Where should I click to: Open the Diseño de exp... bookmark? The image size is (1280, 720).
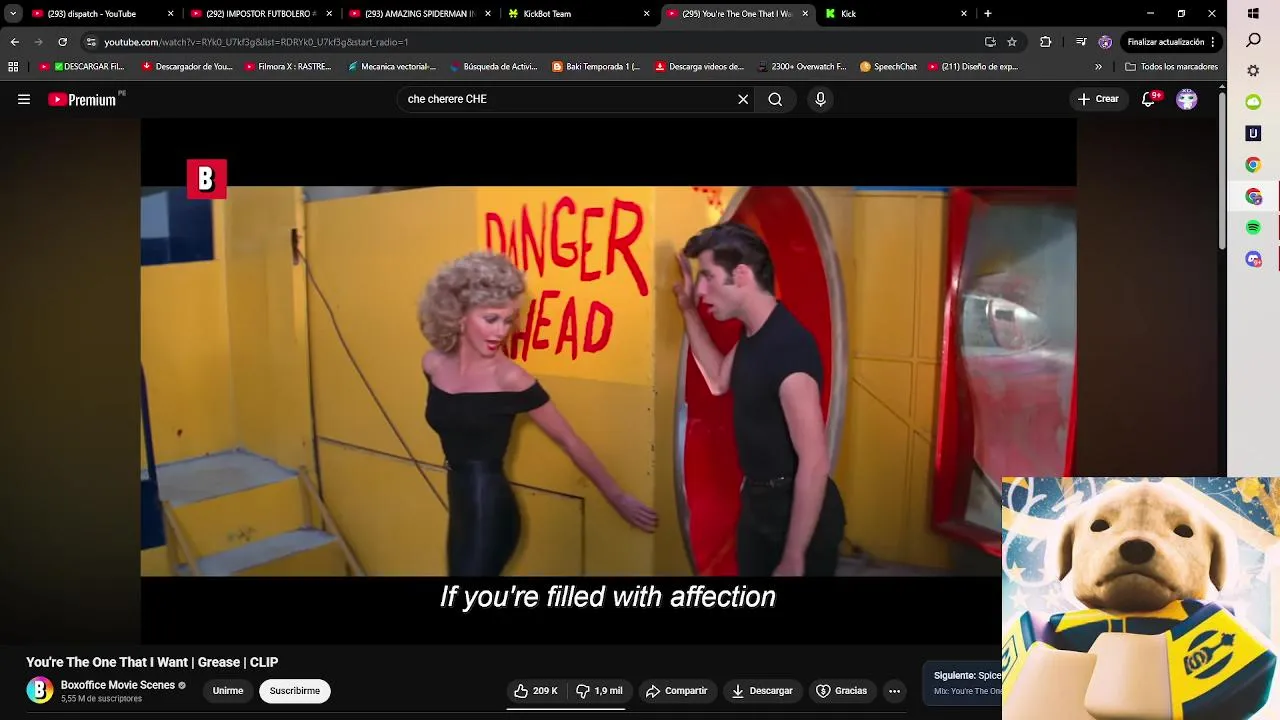(973, 67)
